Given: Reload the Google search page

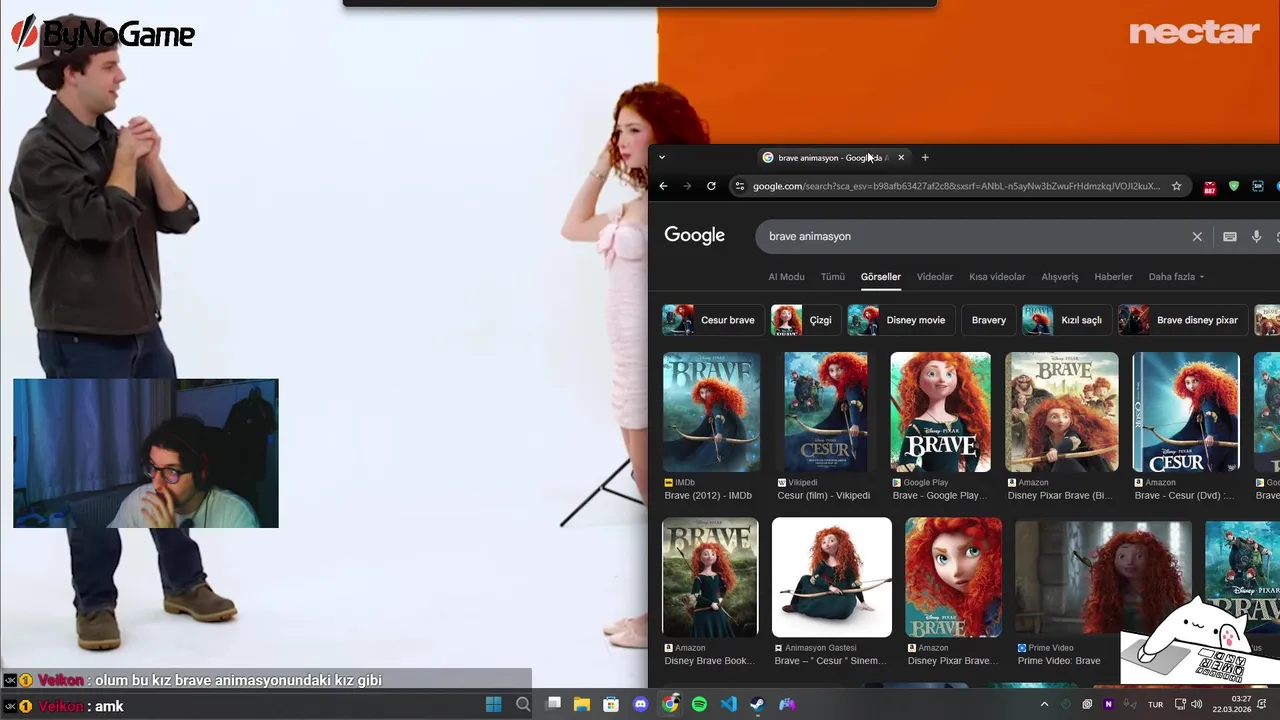Looking at the screenshot, I should (x=711, y=186).
